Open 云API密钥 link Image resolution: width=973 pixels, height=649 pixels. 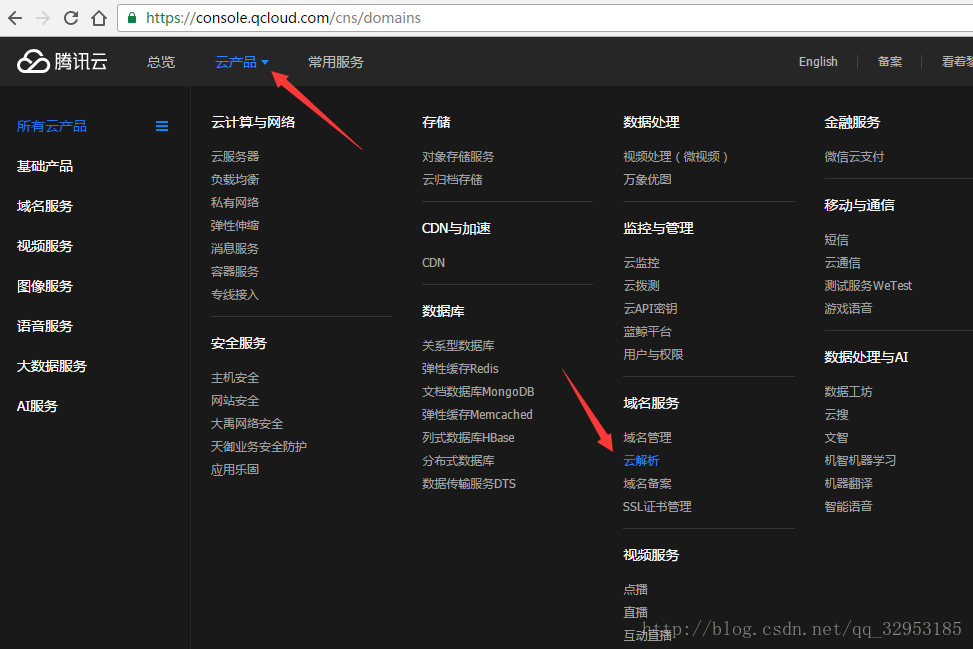click(650, 308)
